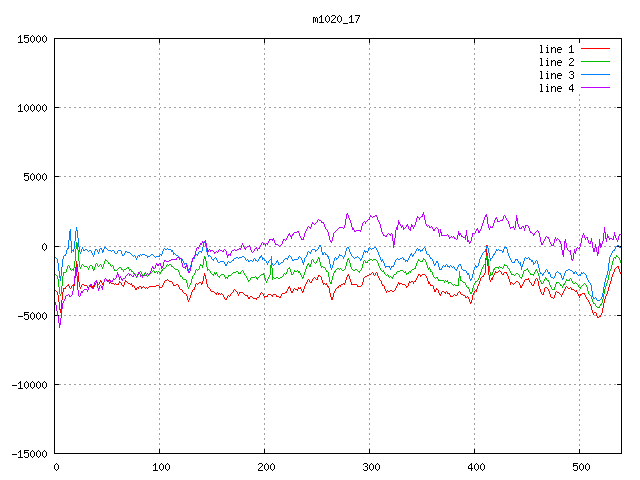This screenshot has width=640, height=480.
Task: Click the y-axis label 5000
Action: (35, 177)
